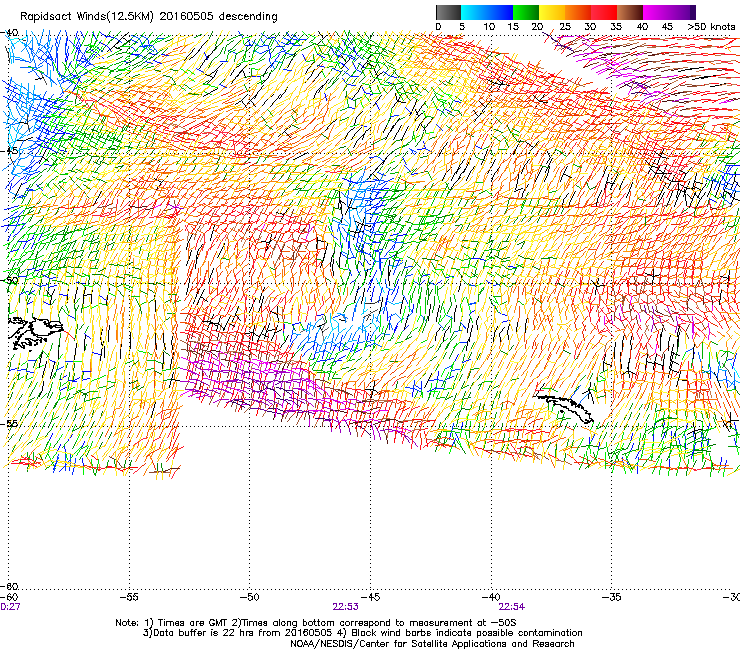The width and height of the screenshot is (740, 650).
Task: Click the '-55' latitude label on left axis
Action: [x=9, y=423]
